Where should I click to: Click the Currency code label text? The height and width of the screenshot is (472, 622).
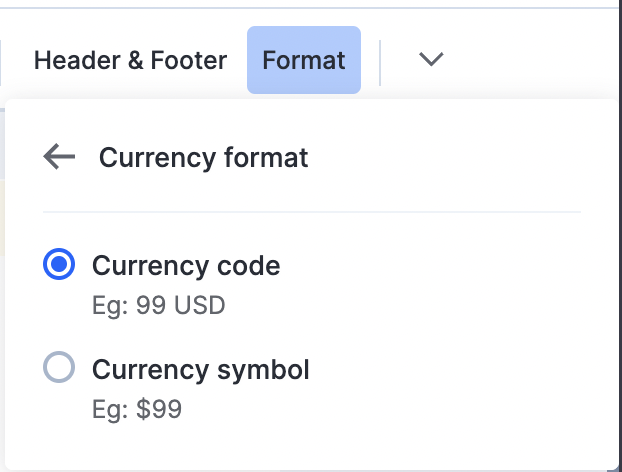pos(186,266)
